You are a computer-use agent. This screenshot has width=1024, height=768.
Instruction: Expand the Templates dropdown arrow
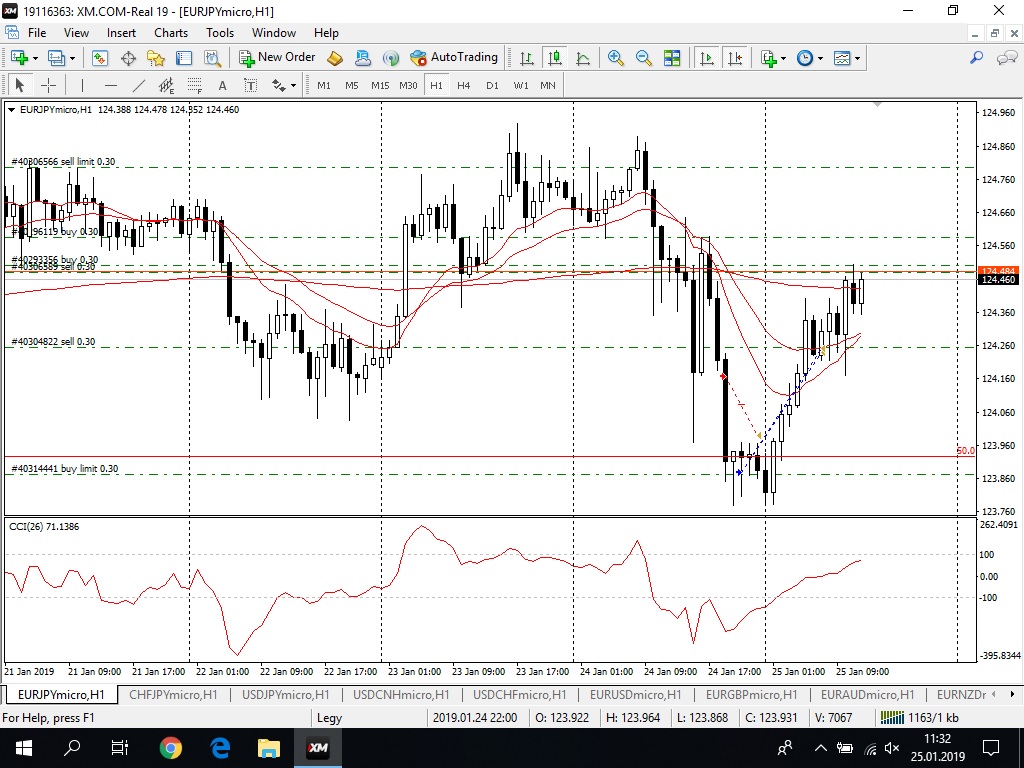pyautogui.click(x=857, y=58)
